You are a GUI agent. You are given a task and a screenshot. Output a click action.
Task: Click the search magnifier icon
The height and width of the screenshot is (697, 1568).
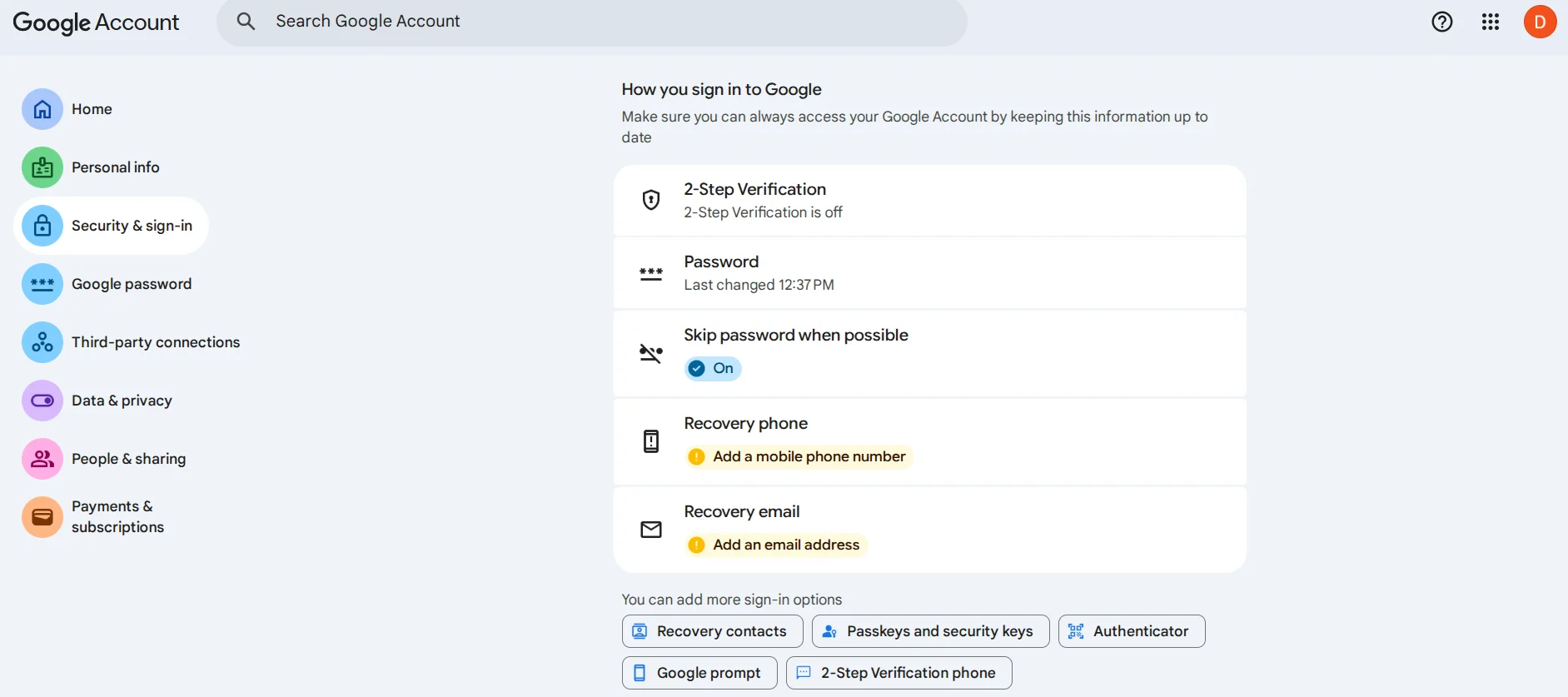click(x=246, y=21)
